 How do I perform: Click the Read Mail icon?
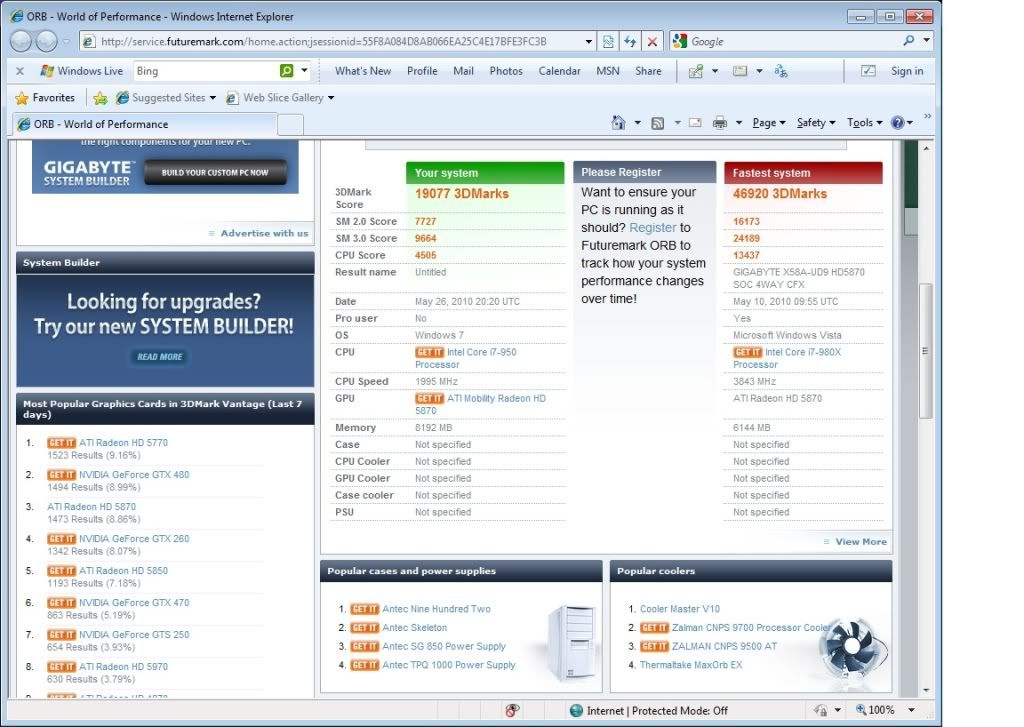click(x=695, y=123)
